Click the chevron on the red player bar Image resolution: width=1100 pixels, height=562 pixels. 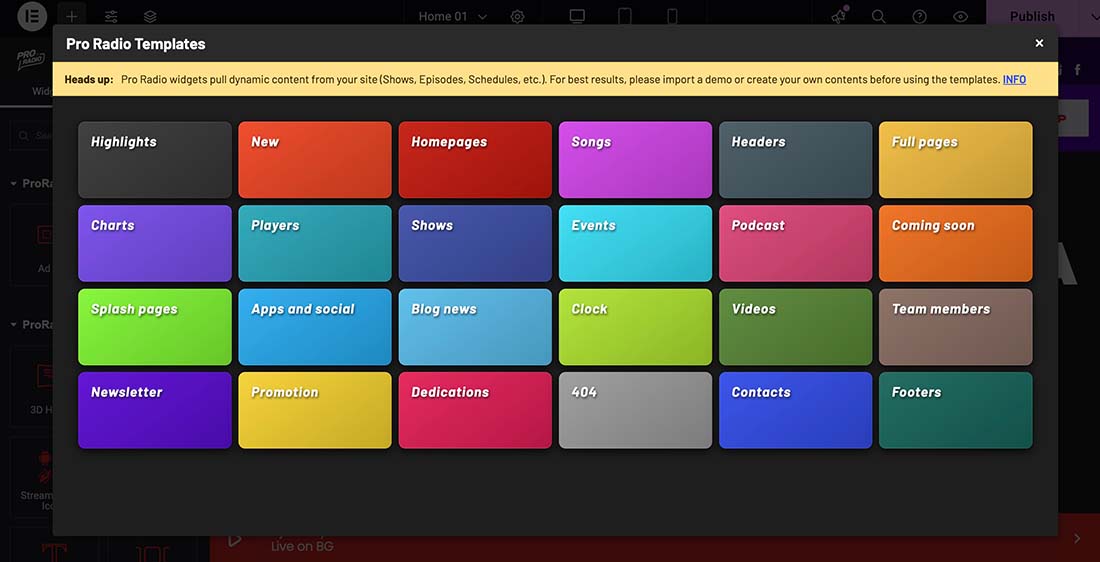point(1077,539)
